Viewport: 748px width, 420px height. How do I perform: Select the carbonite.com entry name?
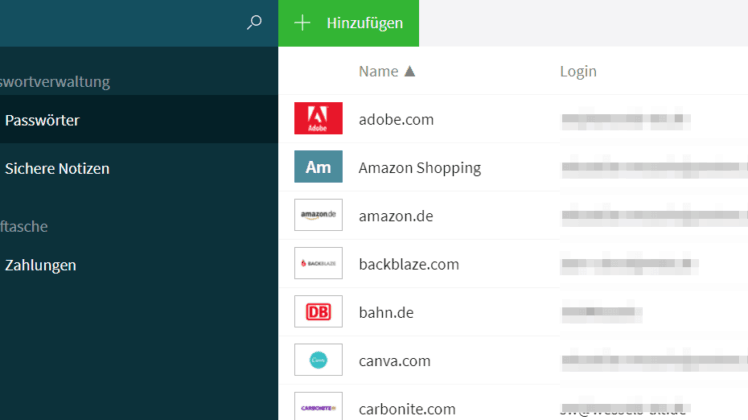[x=407, y=409]
